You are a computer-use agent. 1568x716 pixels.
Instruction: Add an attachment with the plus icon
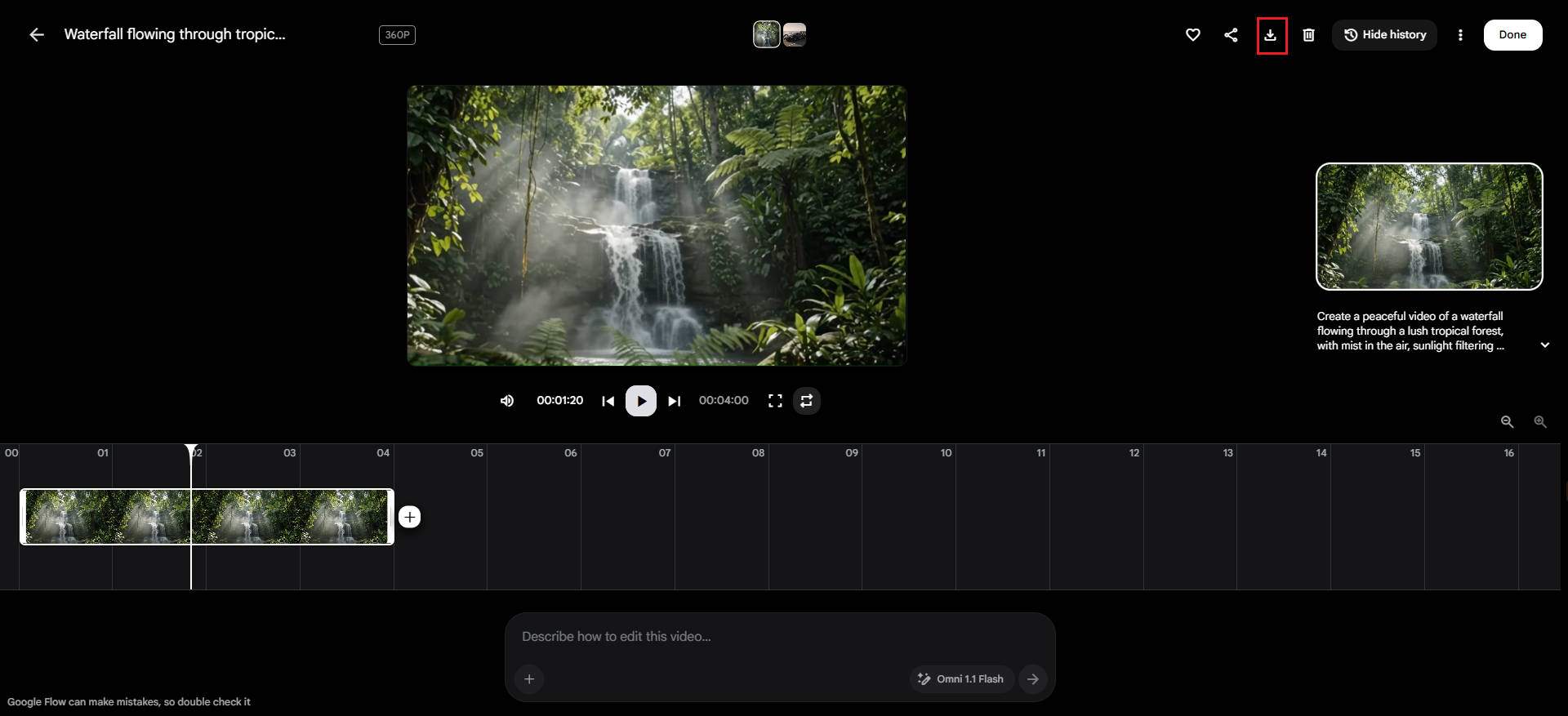click(529, 679)
